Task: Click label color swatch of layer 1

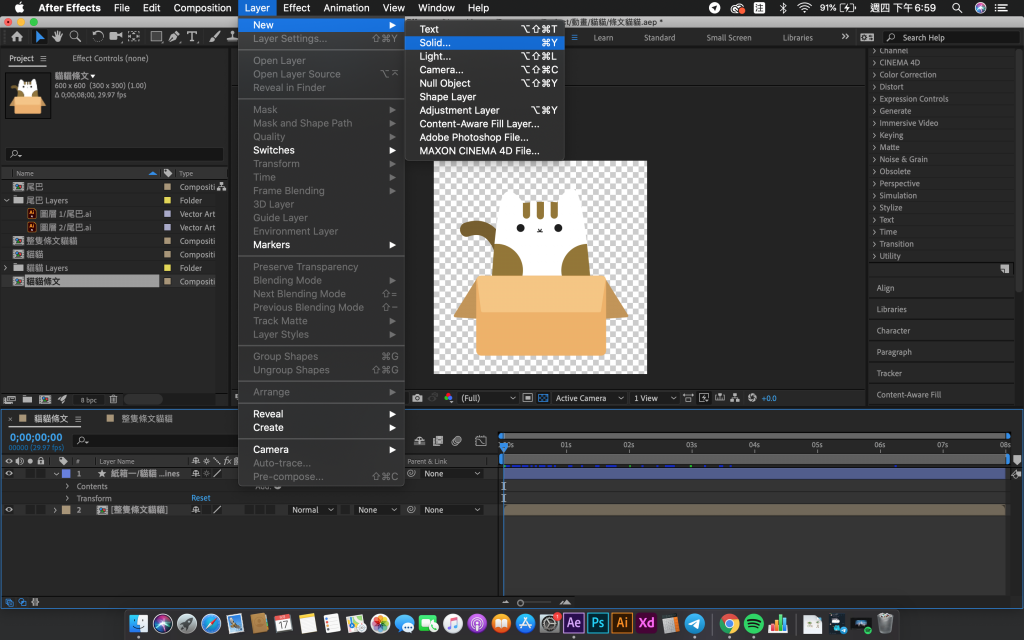Action: [66, 473]
